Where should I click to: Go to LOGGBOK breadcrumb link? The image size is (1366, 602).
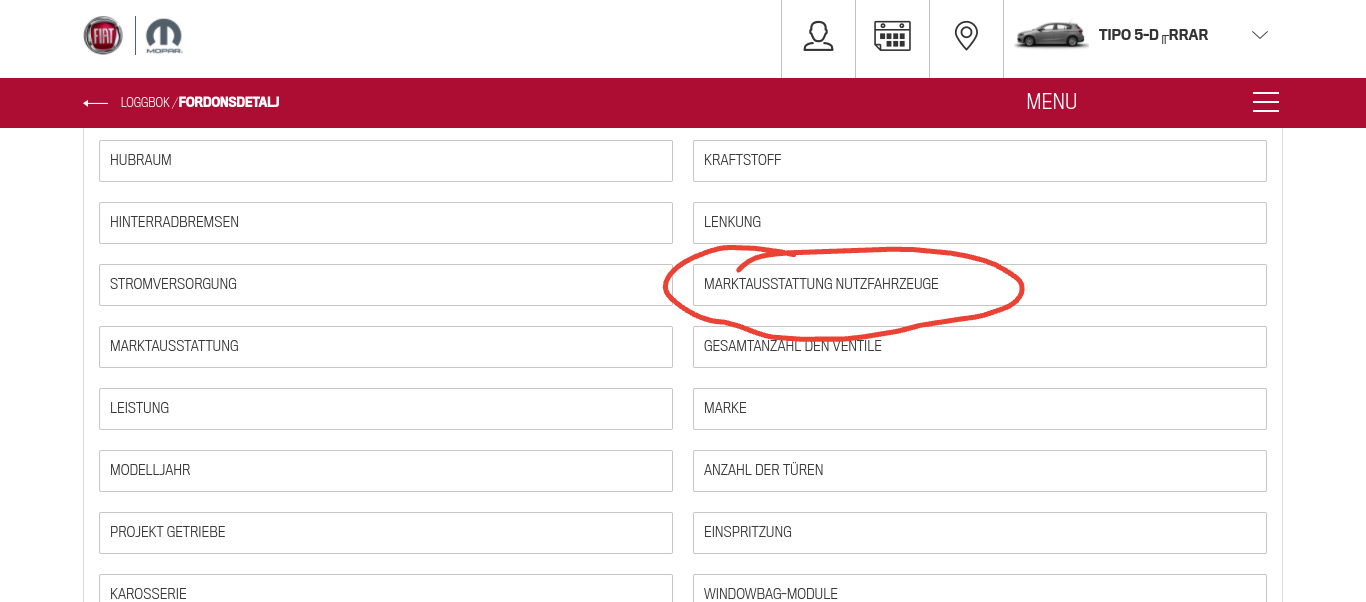coord(145,103)
